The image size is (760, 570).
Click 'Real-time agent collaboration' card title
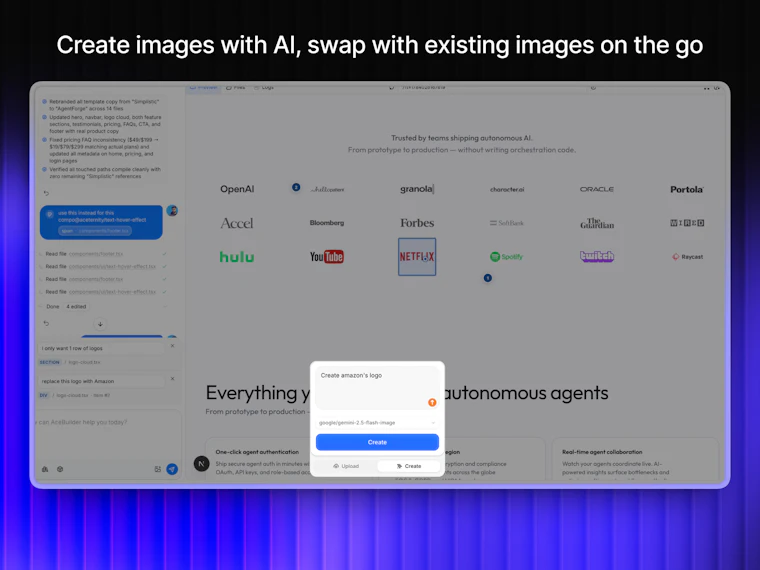click(x=602, y=452)
